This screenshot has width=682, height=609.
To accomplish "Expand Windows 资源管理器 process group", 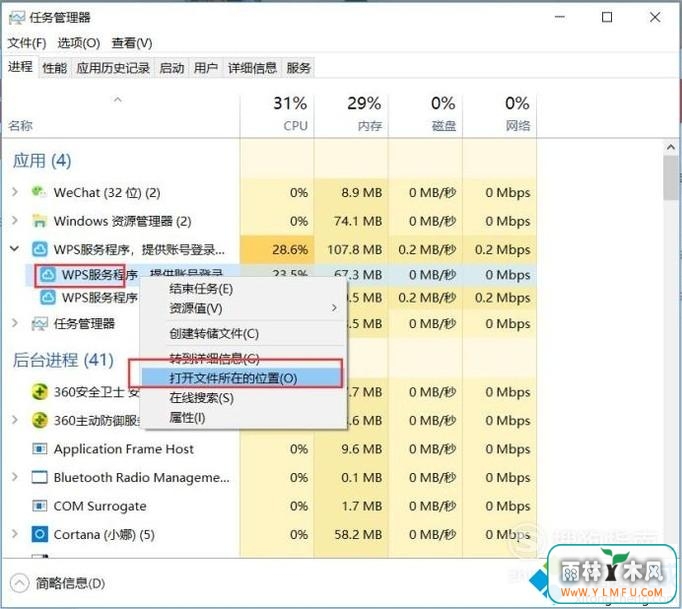I will coord(15,221).
